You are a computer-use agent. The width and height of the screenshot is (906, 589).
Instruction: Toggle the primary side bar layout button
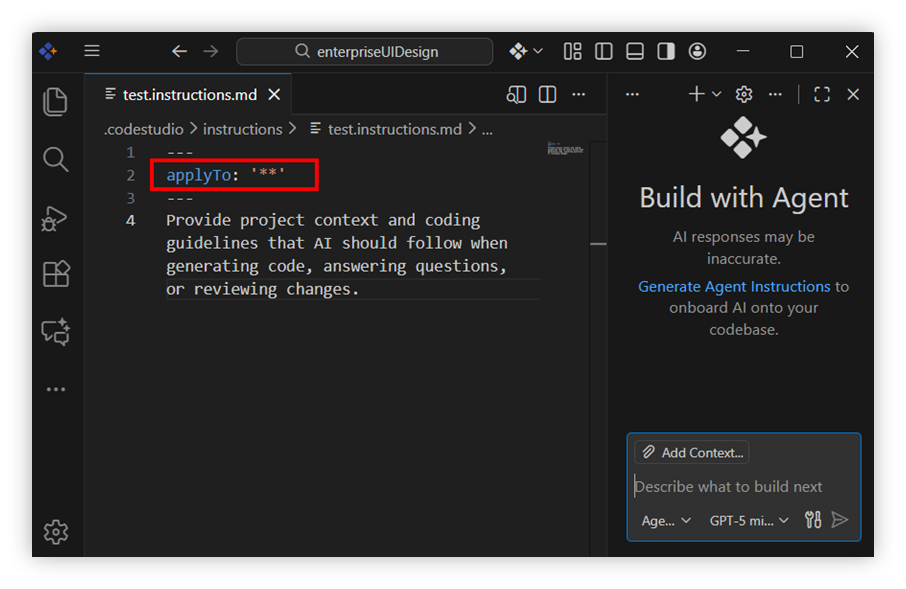point(604,51)
